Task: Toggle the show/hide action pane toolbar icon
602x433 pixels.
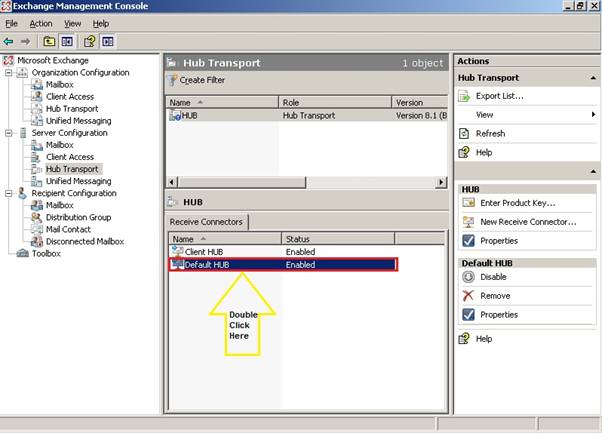Action: click(108, 41)
